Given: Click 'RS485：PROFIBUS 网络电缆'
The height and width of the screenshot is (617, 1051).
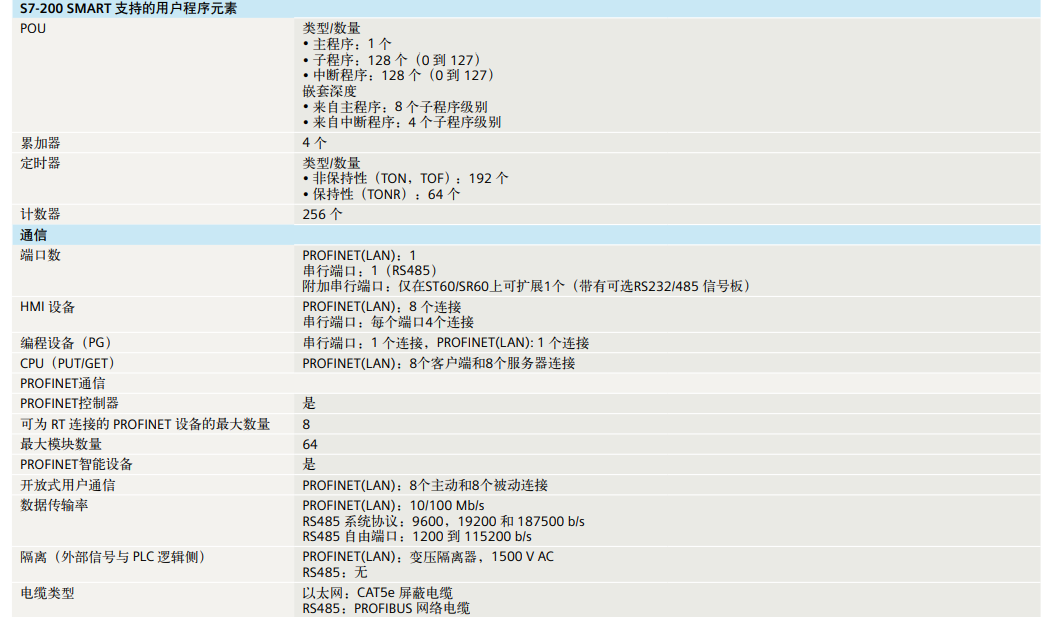Looking at the screenshot, I should coord(386,608).
